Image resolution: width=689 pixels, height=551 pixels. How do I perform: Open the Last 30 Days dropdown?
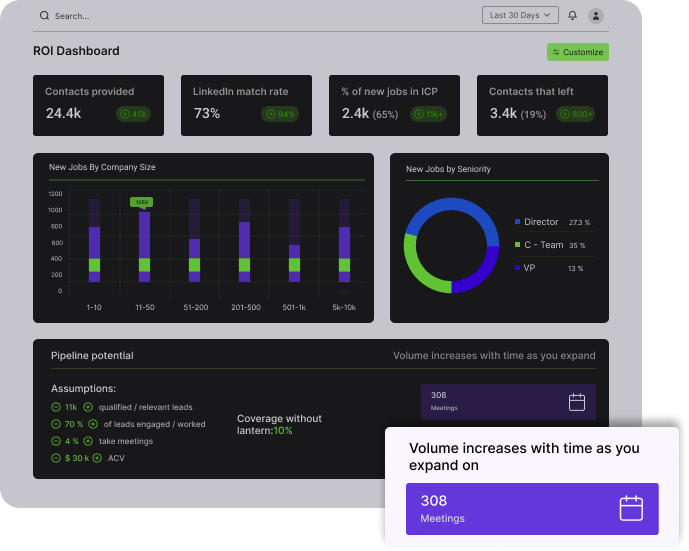click(518, 15)
